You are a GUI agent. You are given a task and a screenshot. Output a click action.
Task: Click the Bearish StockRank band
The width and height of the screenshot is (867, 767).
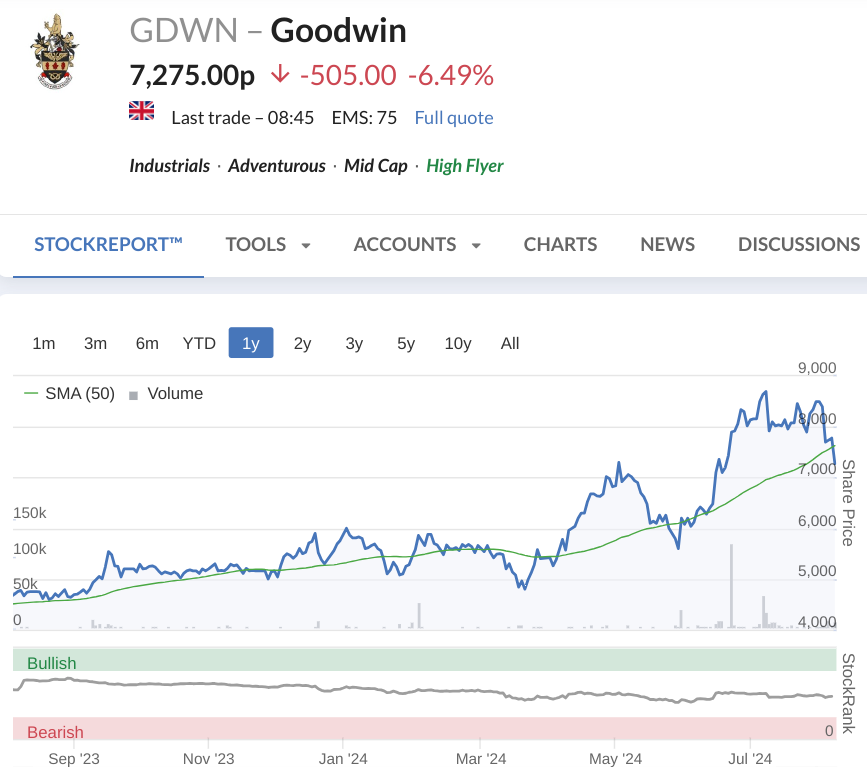pyautogui.click(x=424, y=729)
